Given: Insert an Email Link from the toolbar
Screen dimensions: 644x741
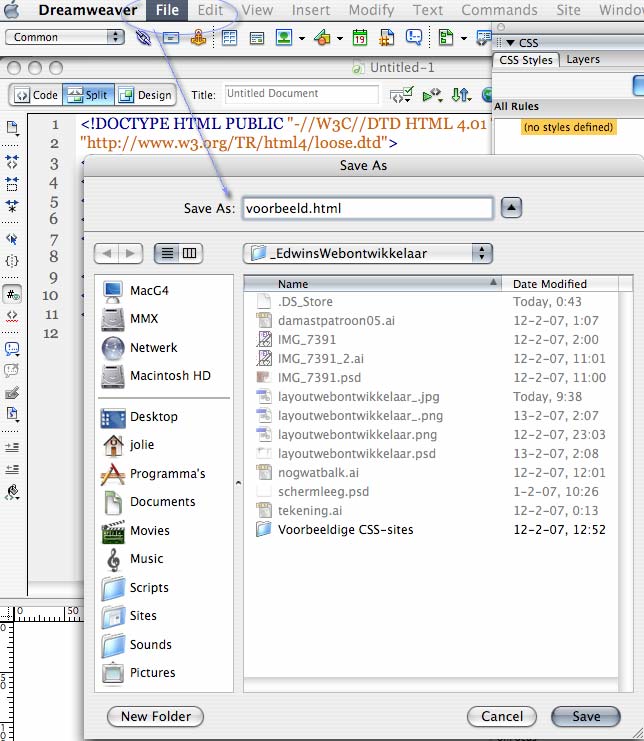Looking at the screenshot, I should pyautogui.click(x=171, y=37).
